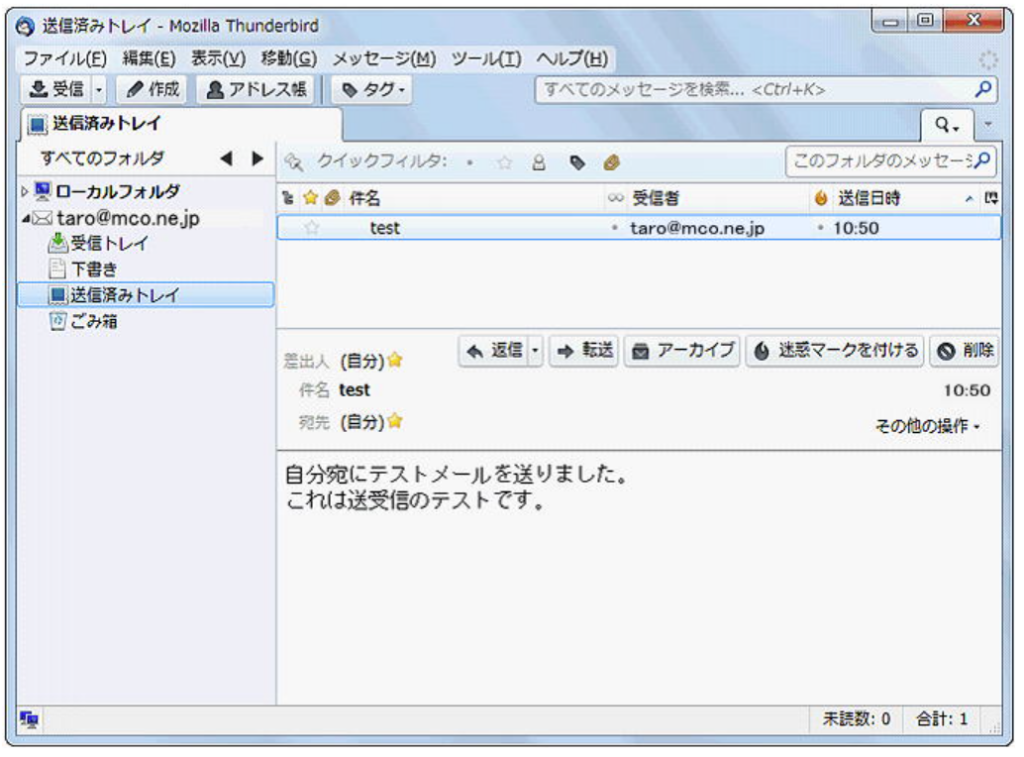Open the 移動 menu
The width and height of the screenshot is (1024, 757).
pyautogui.click(x=289, y=59)
